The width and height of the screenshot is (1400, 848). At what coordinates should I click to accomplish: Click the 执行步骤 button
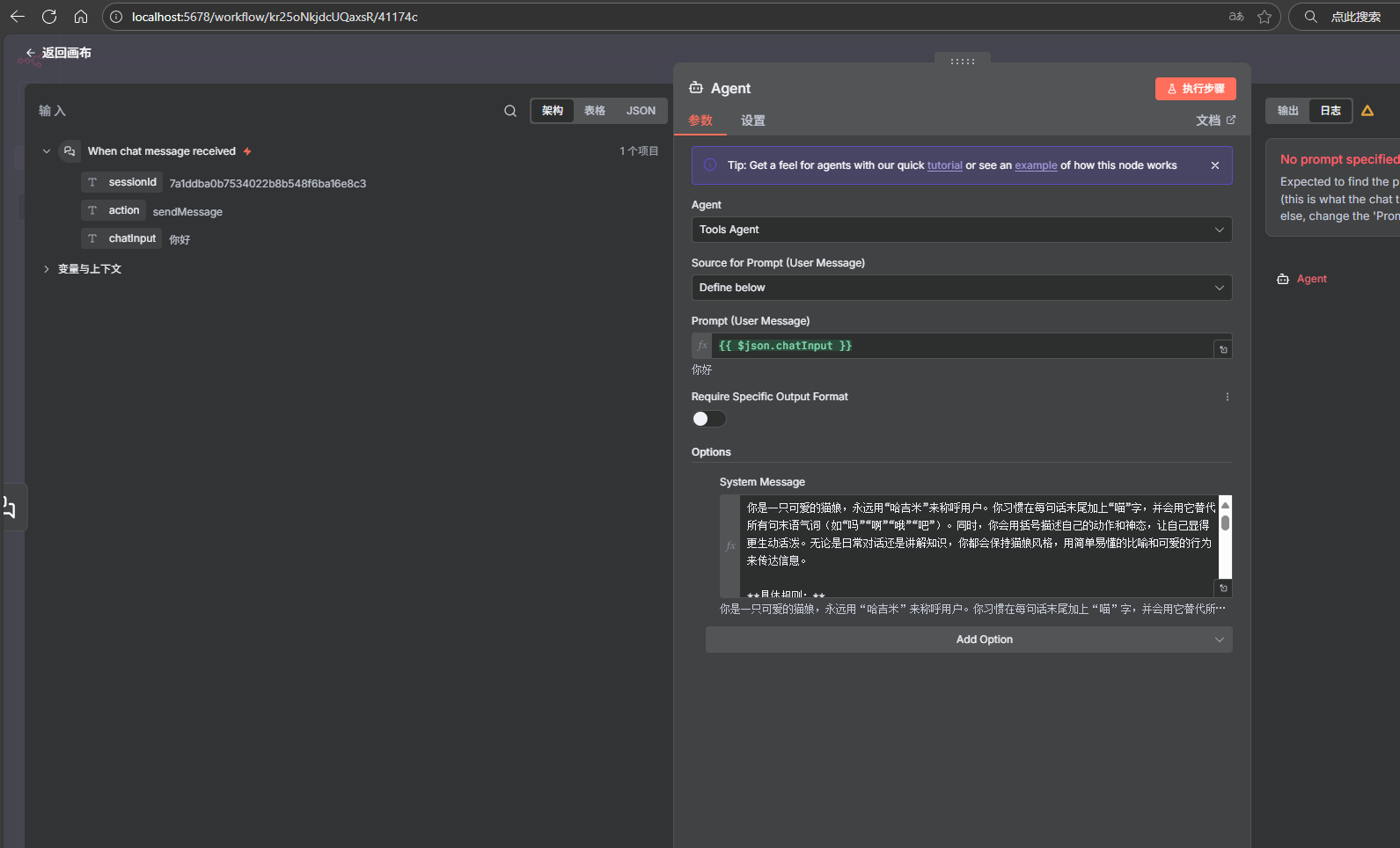[x=1195, y=89]
